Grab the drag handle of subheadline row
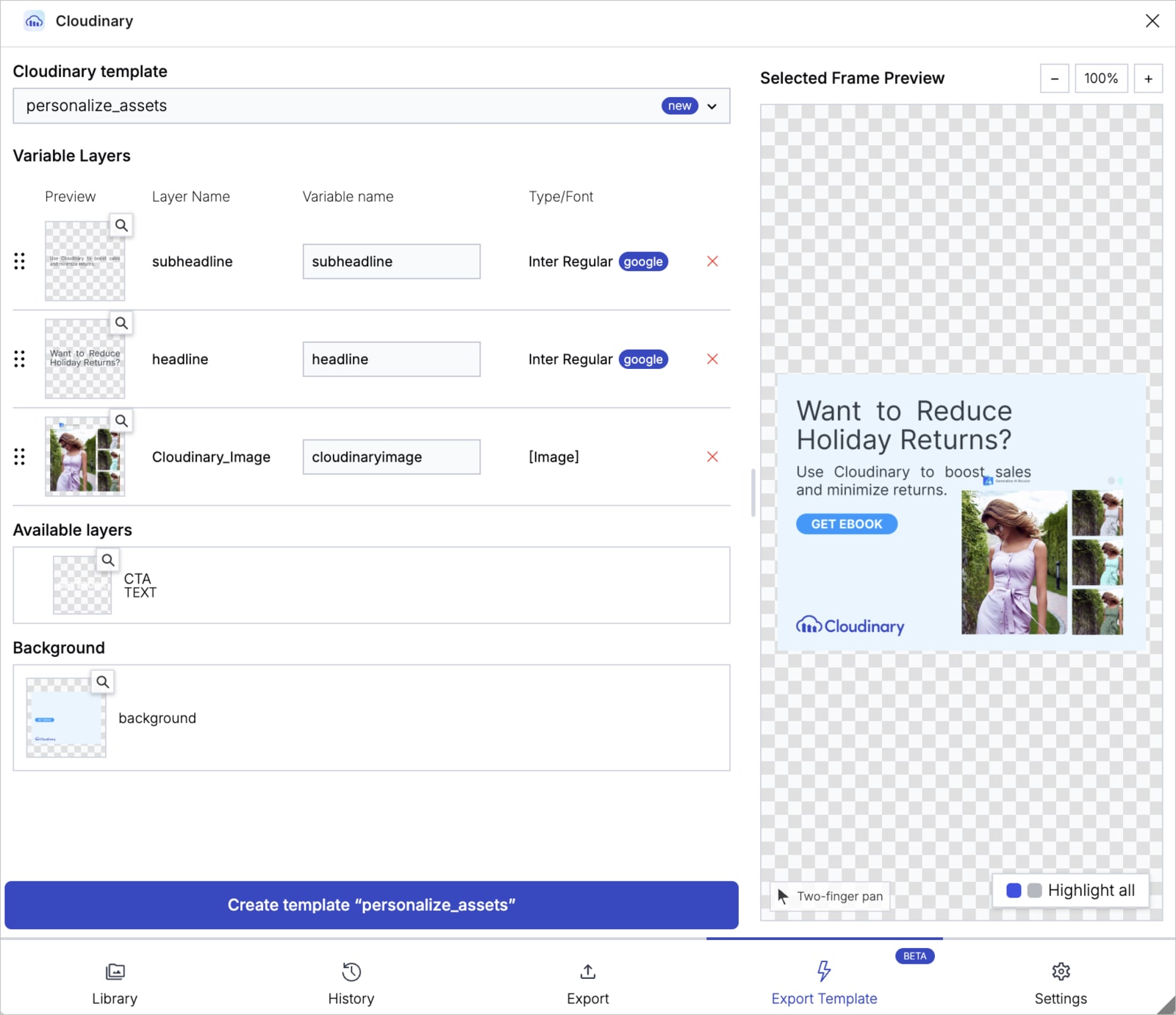The height and width of the screenshot is (1015, 1176). pos(20,262)
